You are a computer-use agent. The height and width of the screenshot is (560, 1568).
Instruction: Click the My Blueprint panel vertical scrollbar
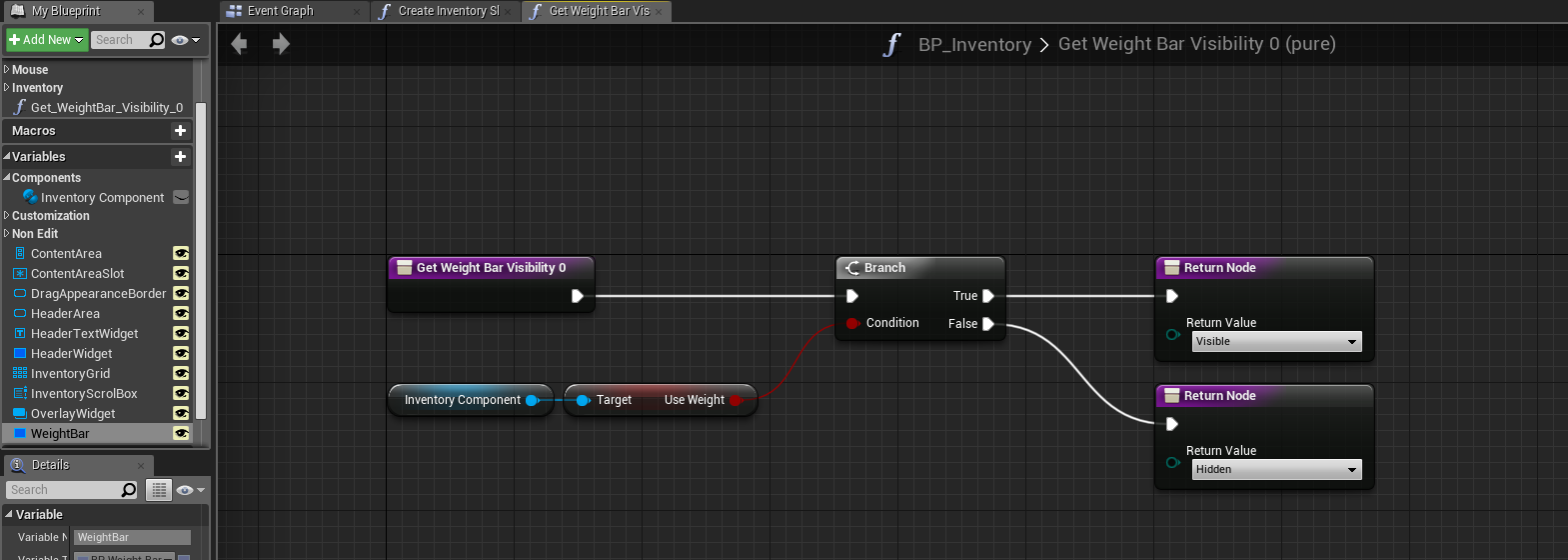[x=201, y=260]
